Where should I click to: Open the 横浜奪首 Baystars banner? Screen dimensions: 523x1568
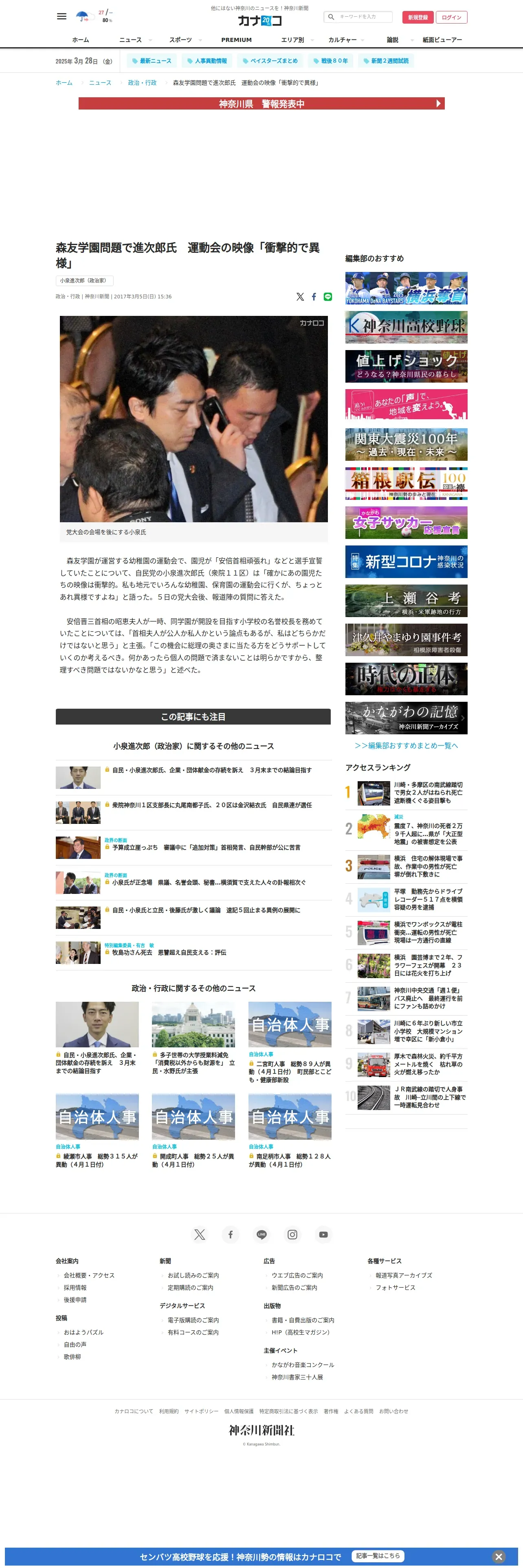tap(406, 288)
